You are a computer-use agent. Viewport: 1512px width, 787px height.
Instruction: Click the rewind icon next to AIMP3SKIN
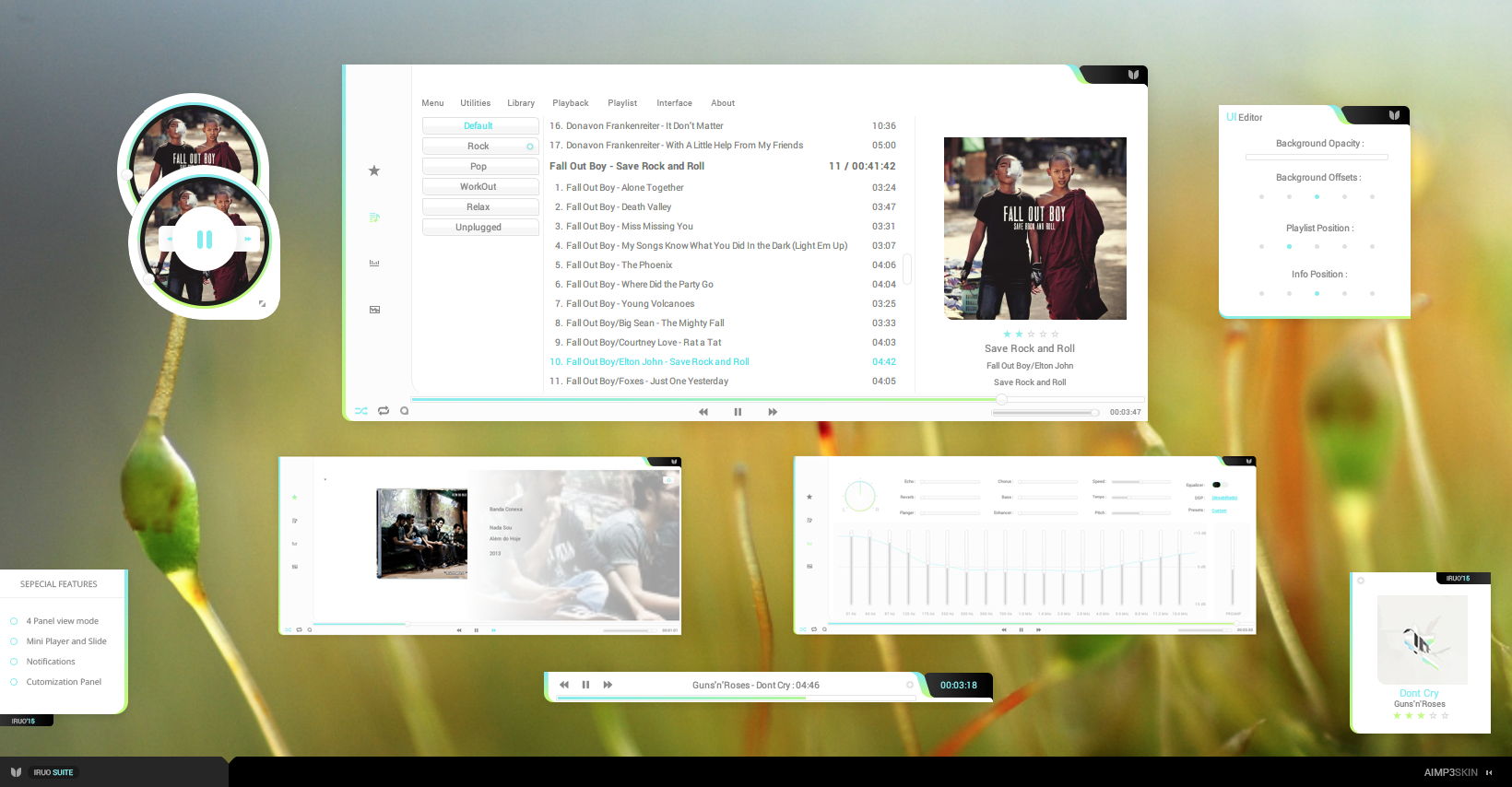tap(1489, 772)
